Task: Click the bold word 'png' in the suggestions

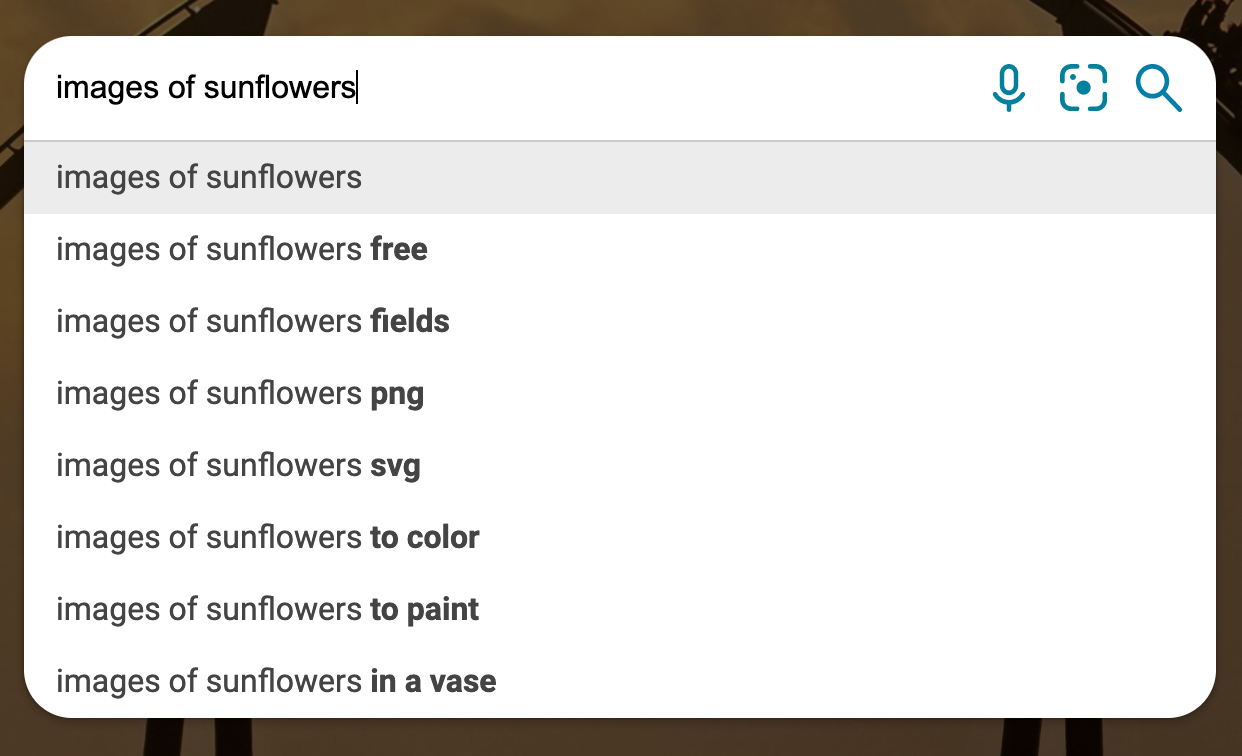Action: click(397, 393)
